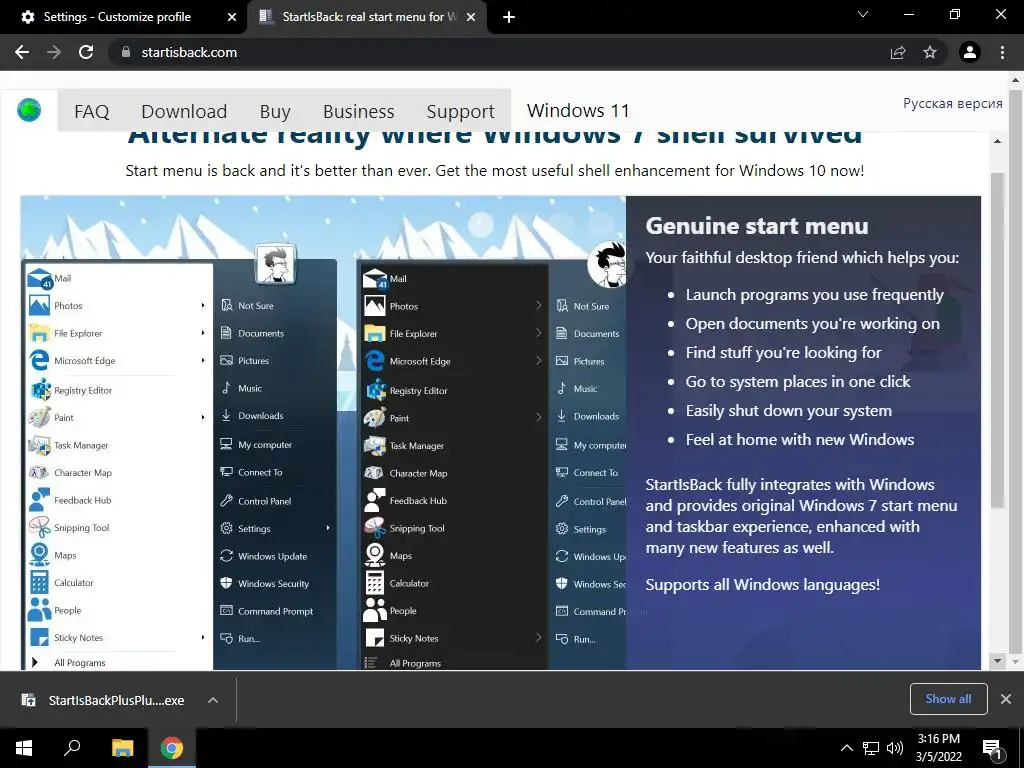Viewport: 1024px width, 768px height.
Task: Click the Genuine start menu heading
Action: tap(757, 226)
